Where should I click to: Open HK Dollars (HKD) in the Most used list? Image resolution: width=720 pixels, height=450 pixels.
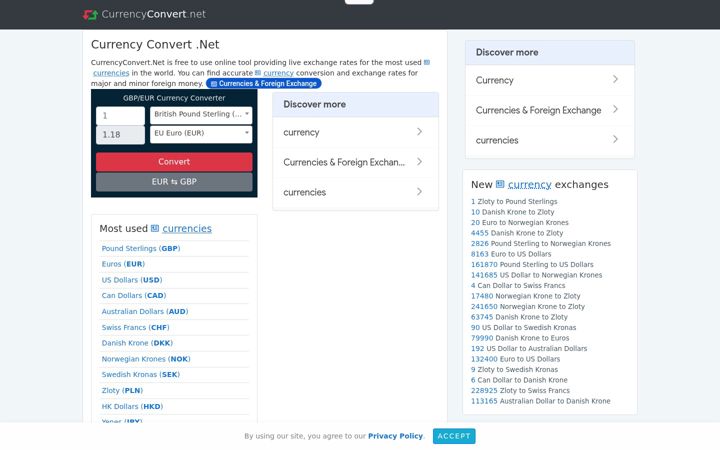coord(132,406)
